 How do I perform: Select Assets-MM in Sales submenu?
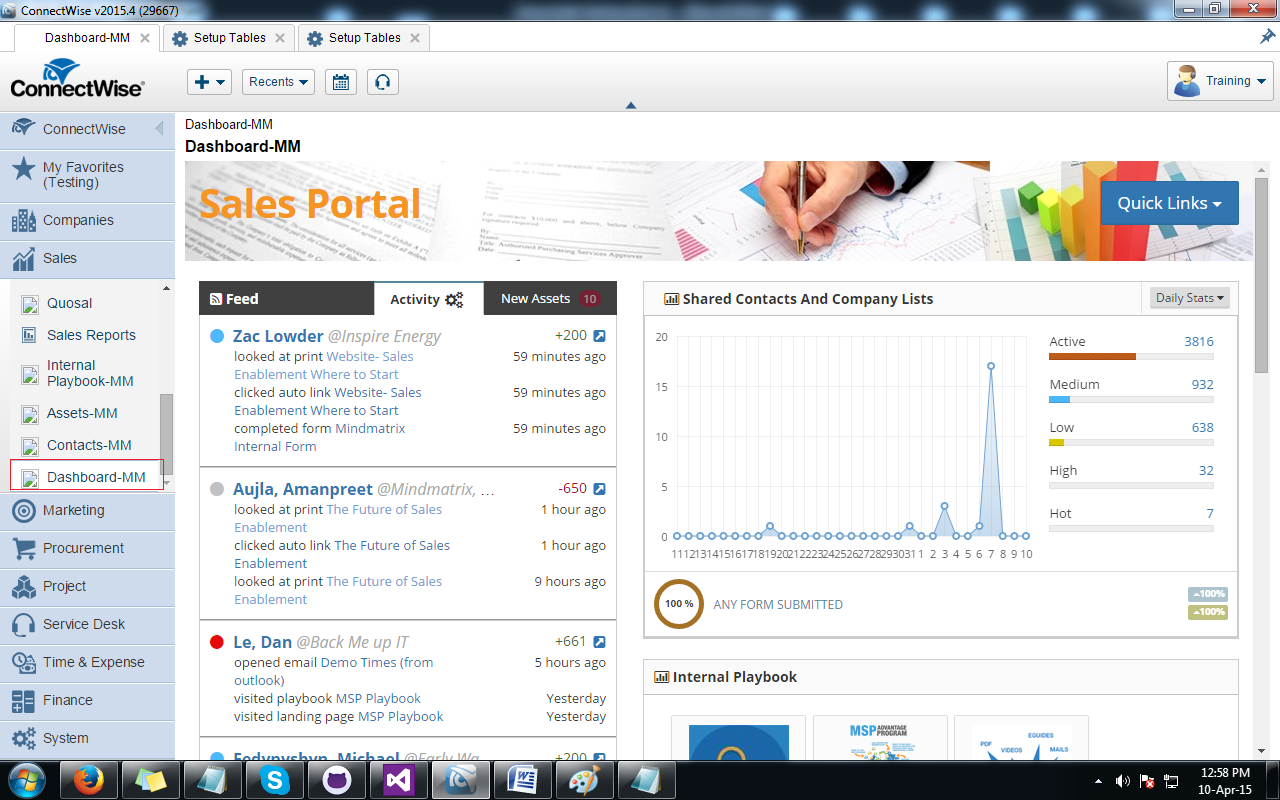pos(82,413)
